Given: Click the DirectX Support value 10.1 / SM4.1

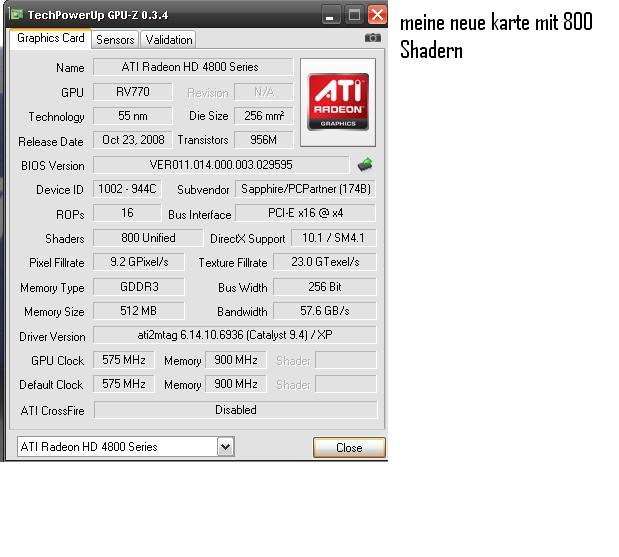Looking at the screenshot, I should click(x=334, y=238).
